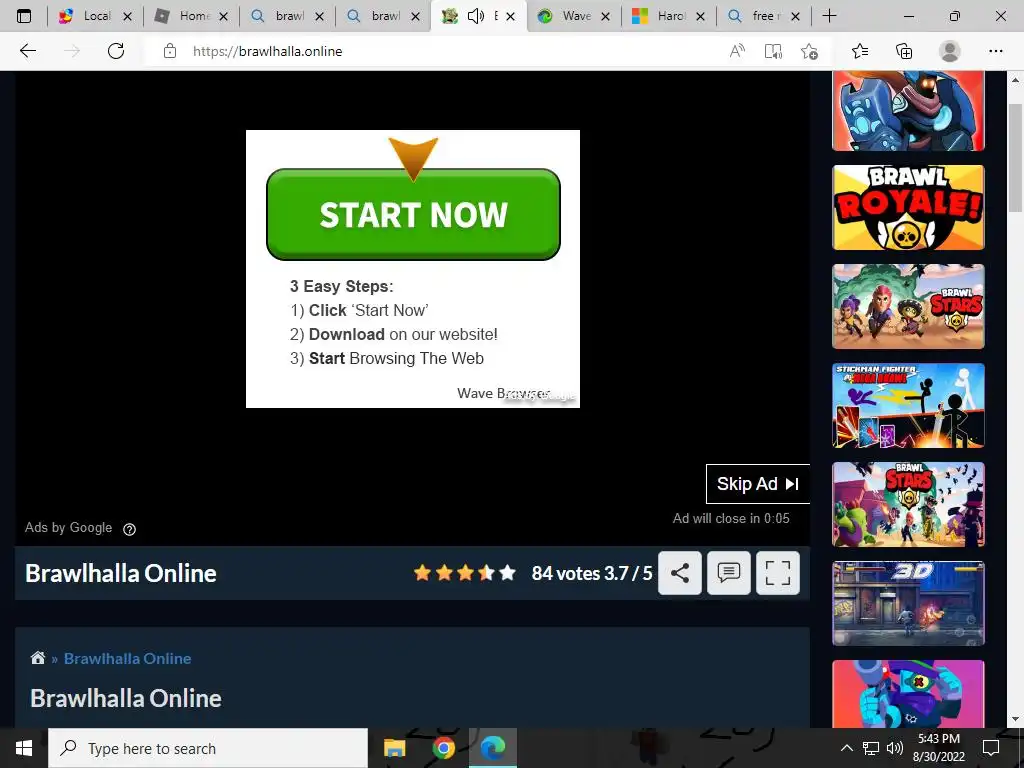Open the Action Center notifications

(991, 748)
